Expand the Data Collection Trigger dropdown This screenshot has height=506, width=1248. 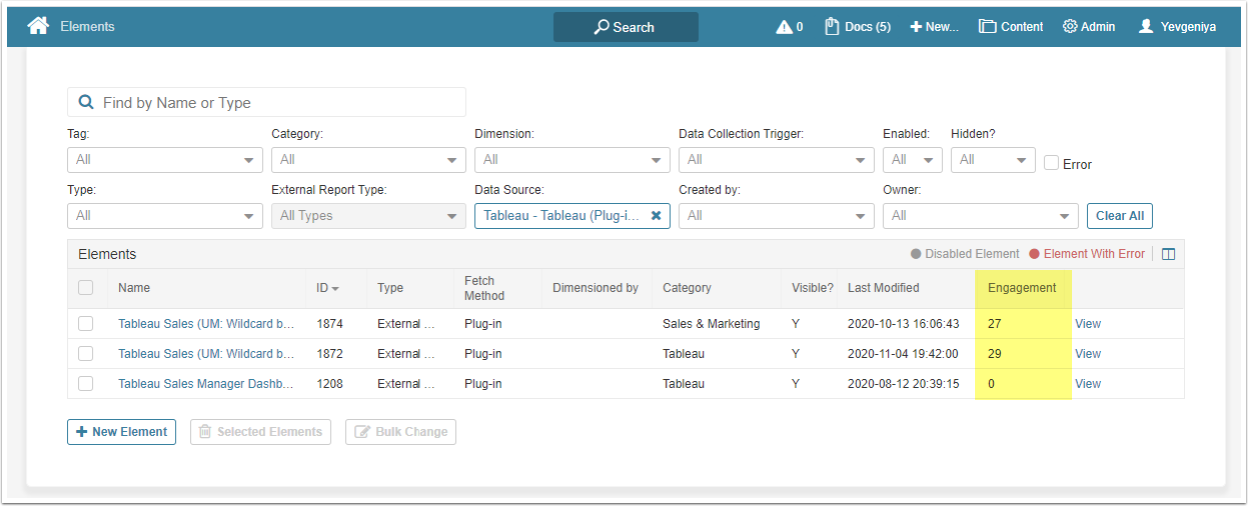tap(776, 160)
